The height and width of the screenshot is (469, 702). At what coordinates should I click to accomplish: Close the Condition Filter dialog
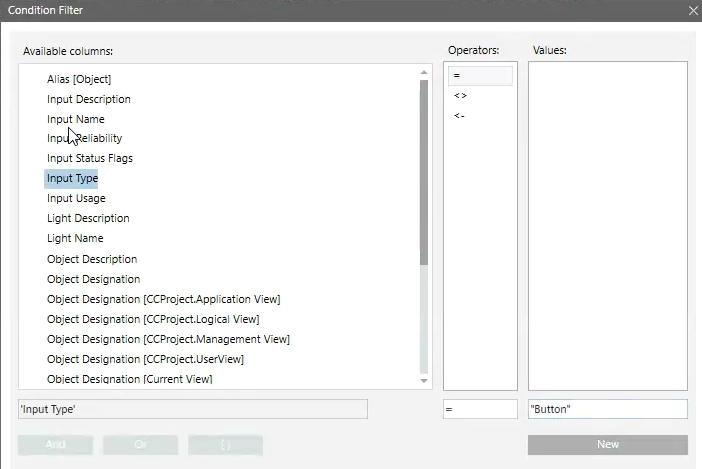tap(692, 10)
